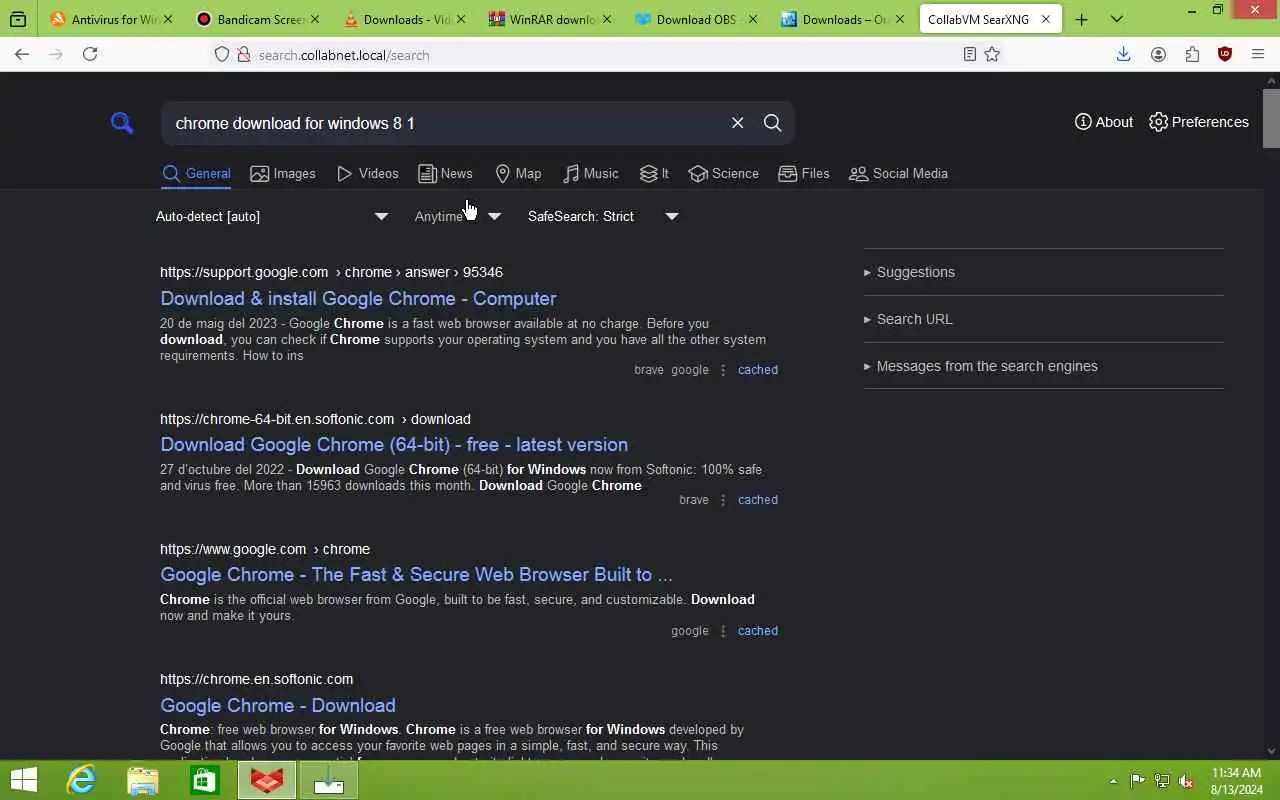Open the Windows Start button

23,780
